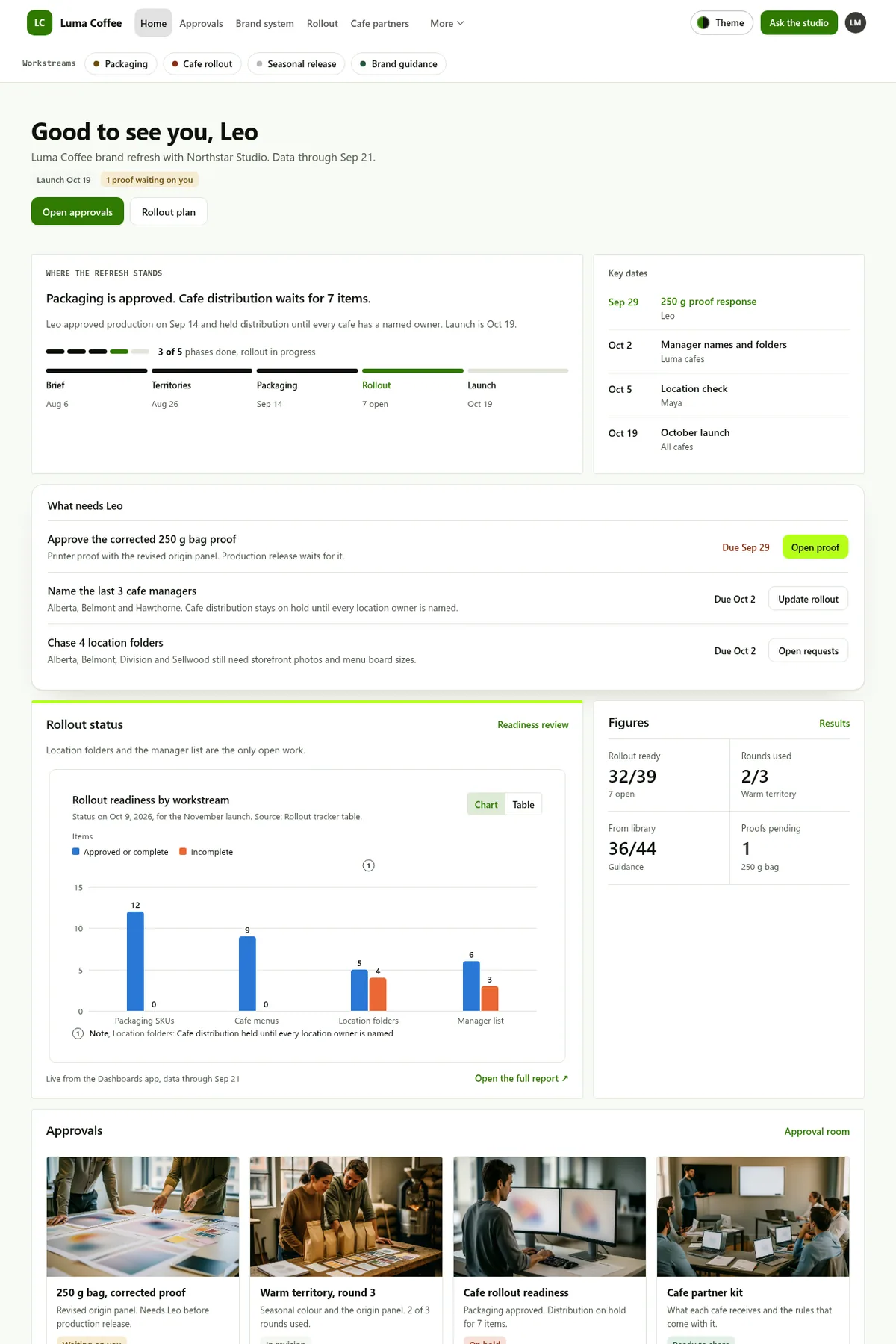
Task: Open the Warm territory round 3 thumbnail
Action: point(346,1217)
